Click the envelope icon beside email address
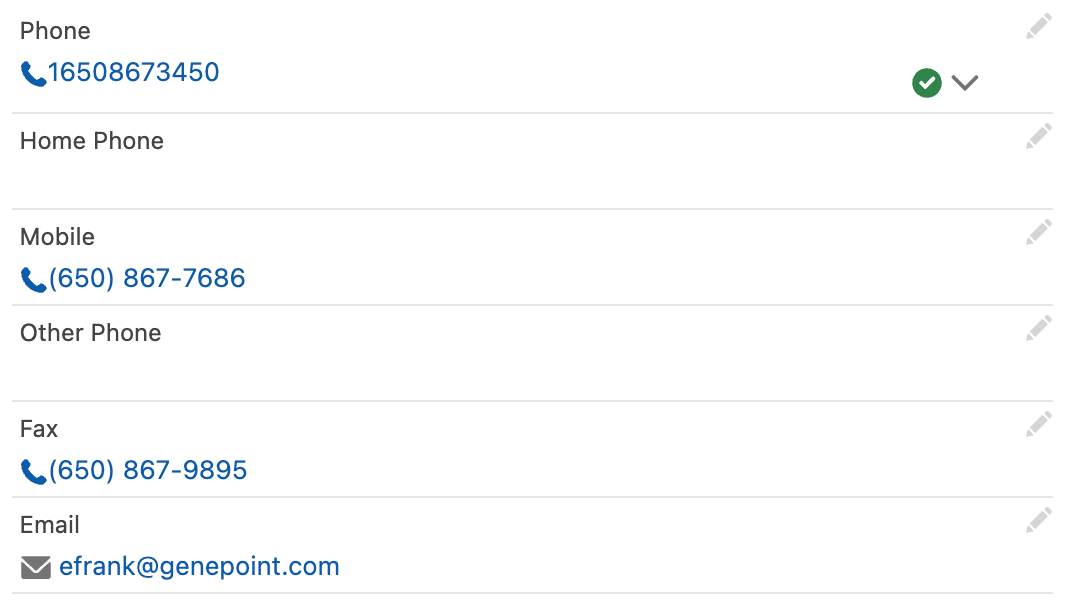 pyautogui.click(x=35, y=567)
